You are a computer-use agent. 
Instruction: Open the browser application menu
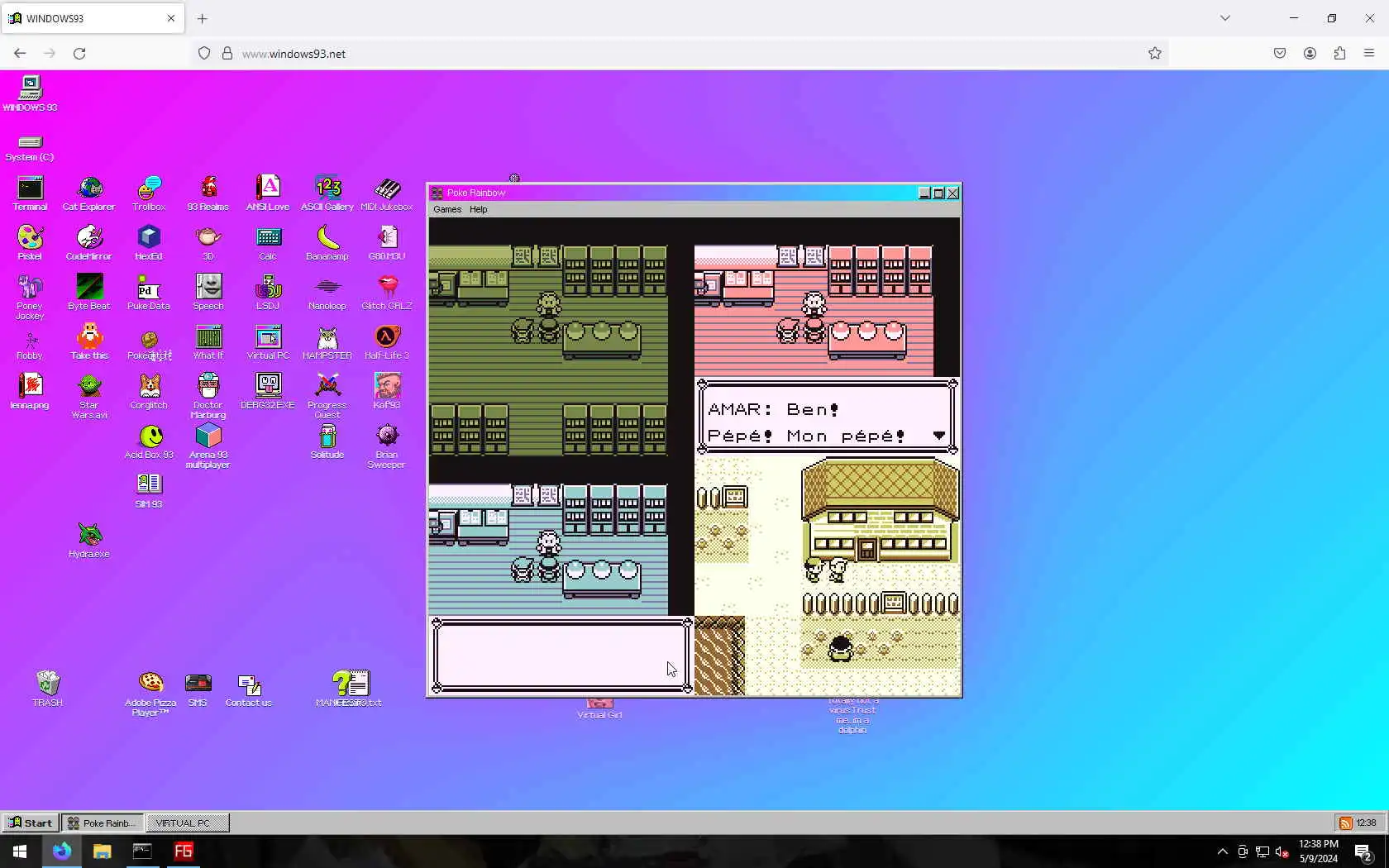[x=1369, y=54]
